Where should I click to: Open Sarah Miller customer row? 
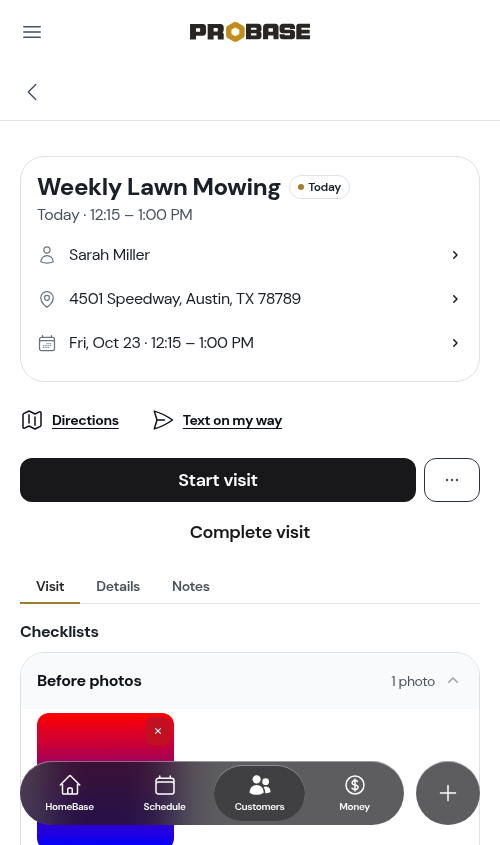click(x=250, y=255)
